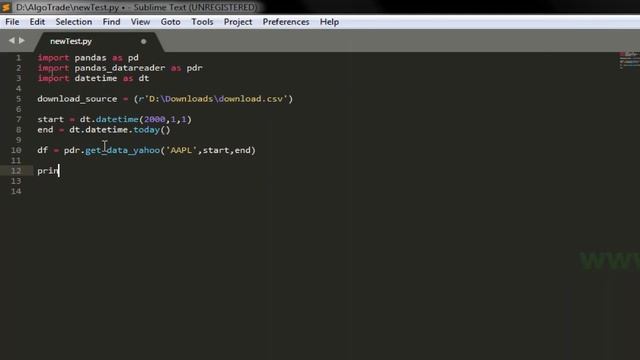Screen dimensions: 640x360
Task: Click the 'AAPL' string
Action: click(181, 150)
